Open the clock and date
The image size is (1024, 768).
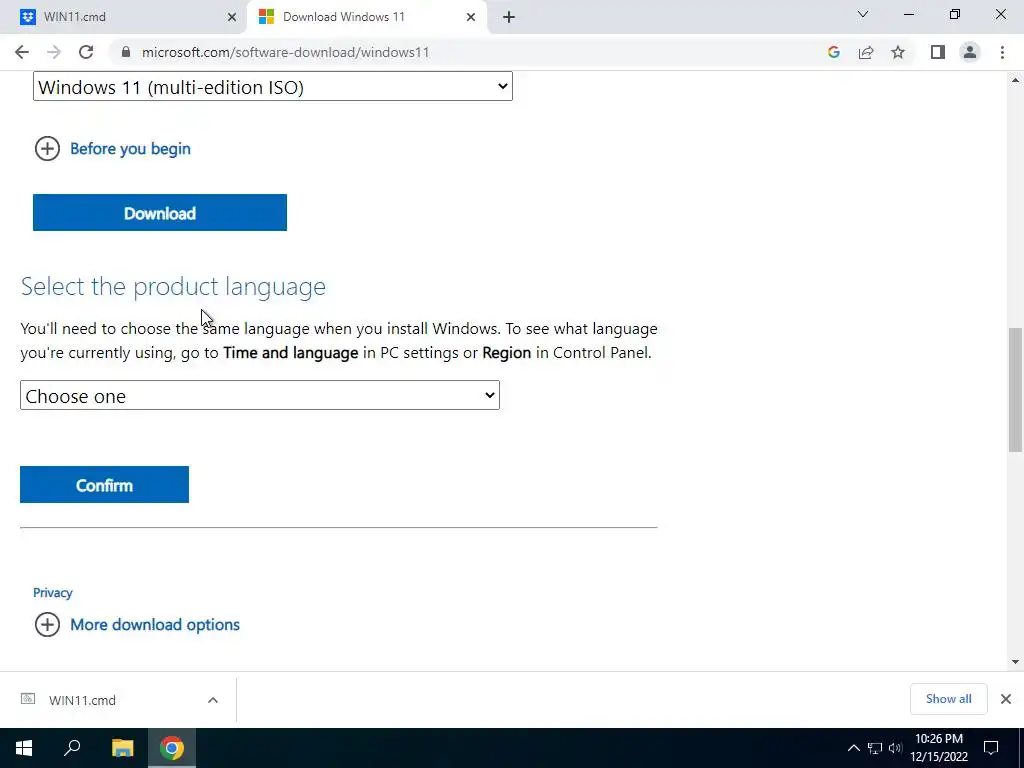pyautogui.click(x=939, y=748)
